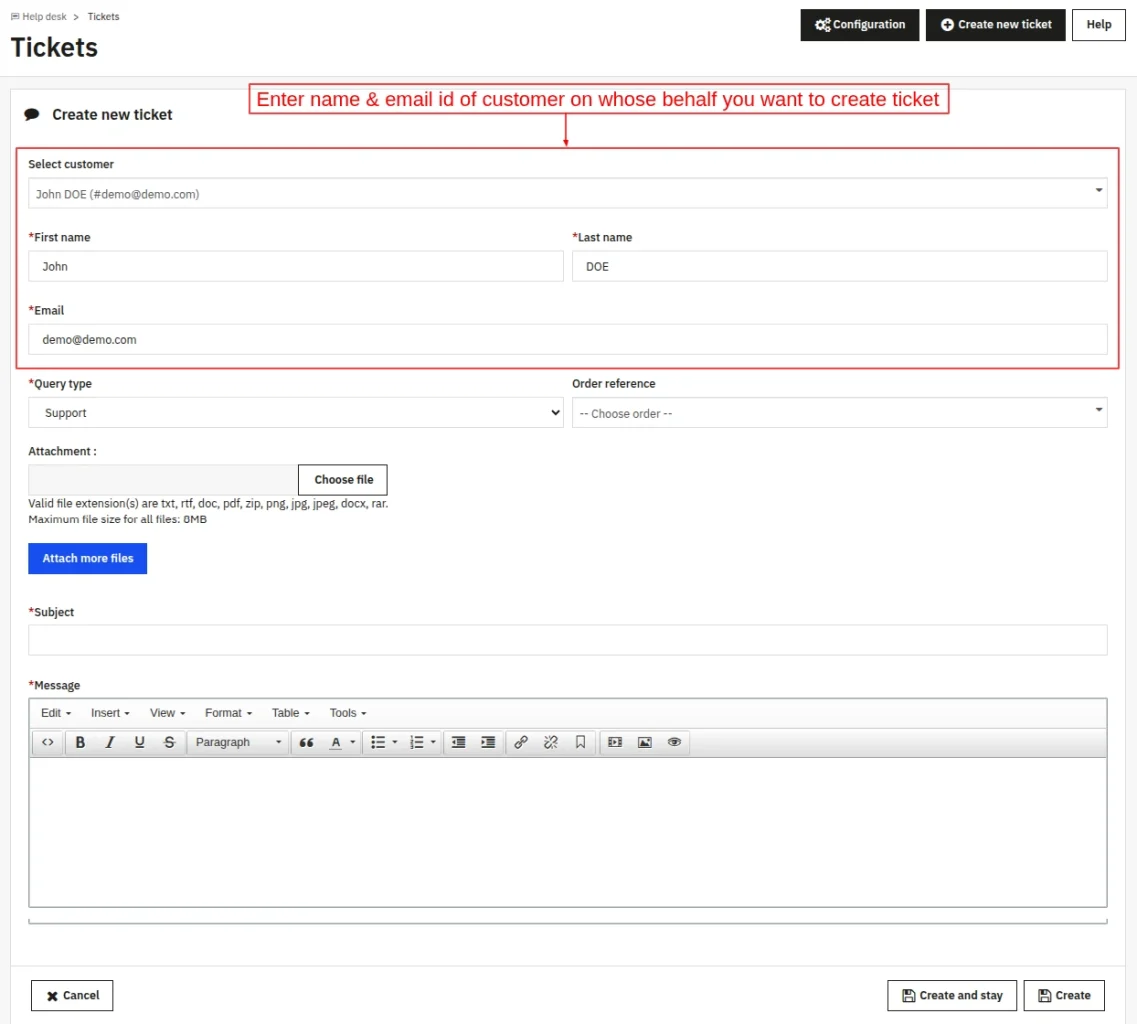Click the Underline icon in editor toolbar

pos(139,742)
